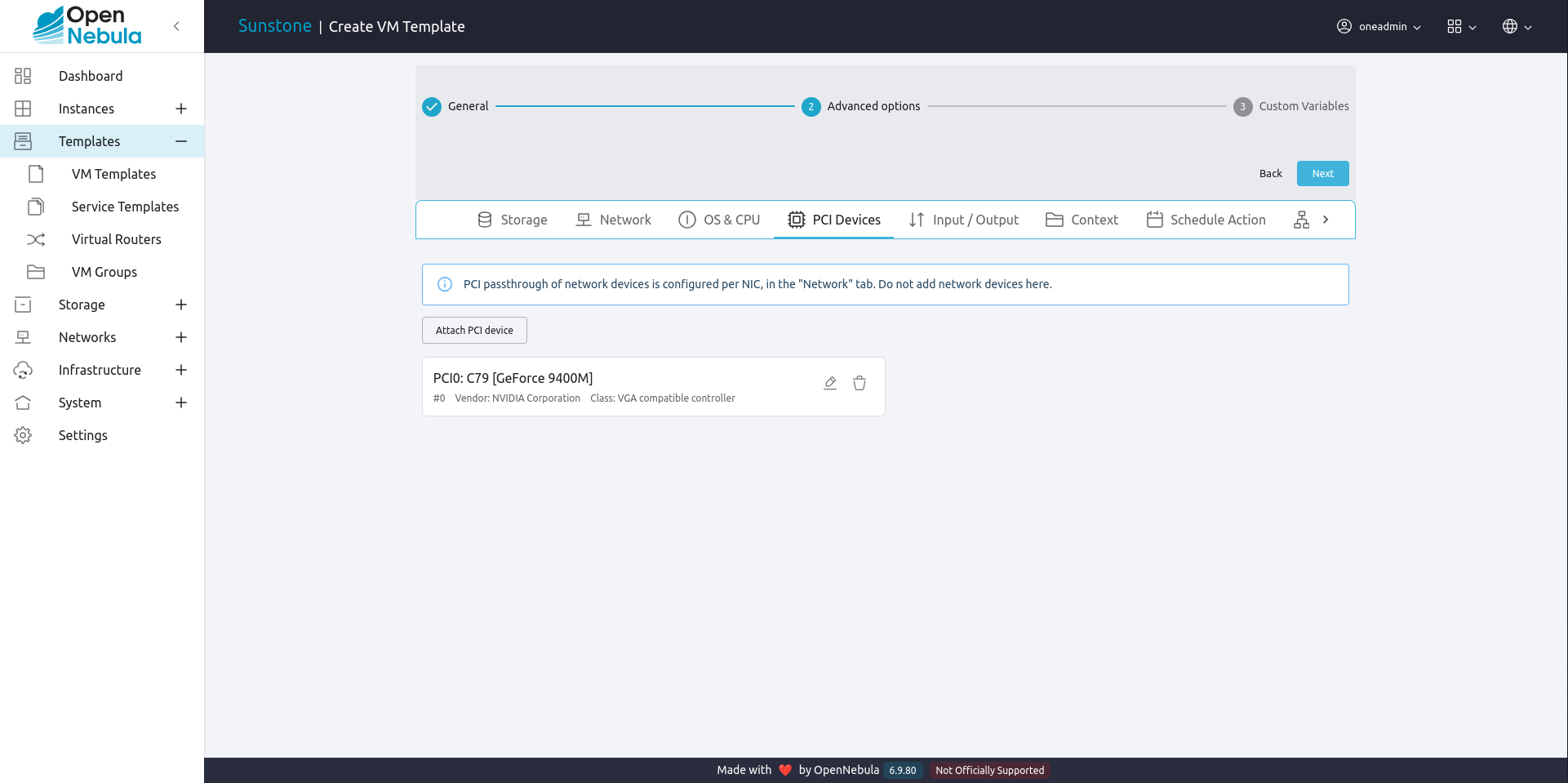Click PCI0: C79 [GeForce 9400M] title

513,378
